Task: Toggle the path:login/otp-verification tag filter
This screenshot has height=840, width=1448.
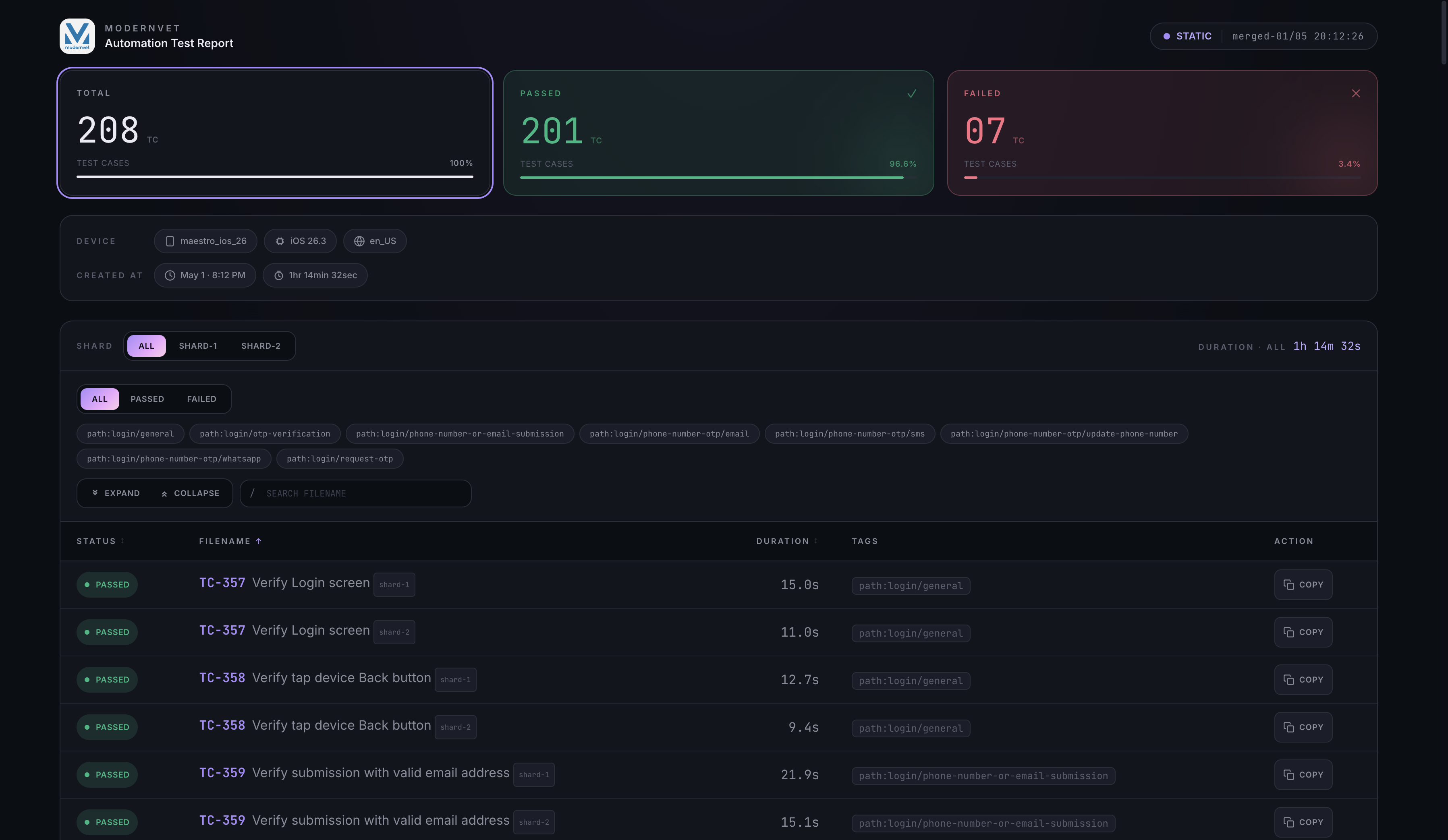Action: 265,434
